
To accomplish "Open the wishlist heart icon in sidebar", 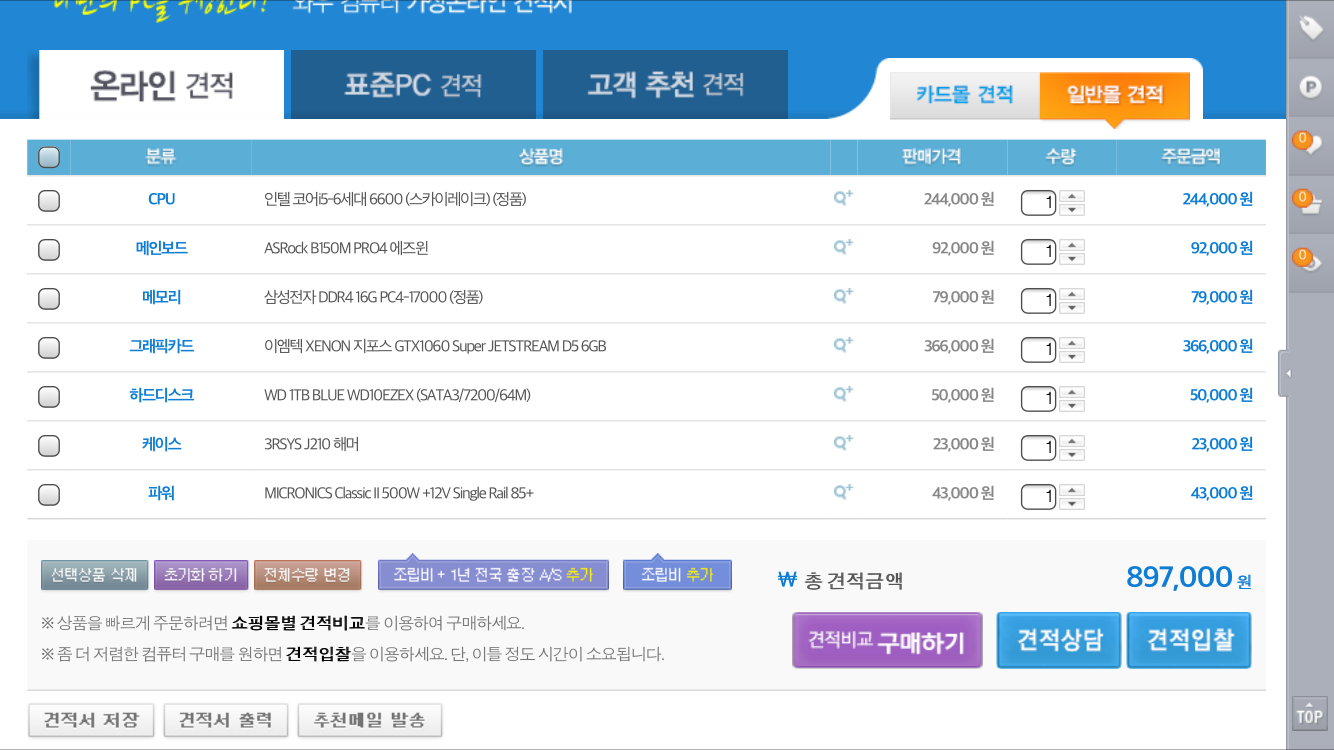I will tap(1310, 144).
